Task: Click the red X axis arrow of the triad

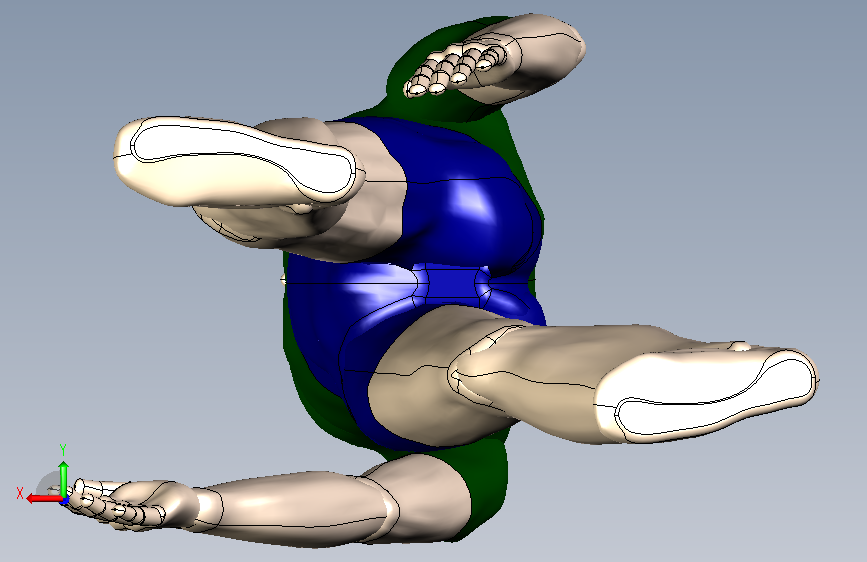Action: 44,498
